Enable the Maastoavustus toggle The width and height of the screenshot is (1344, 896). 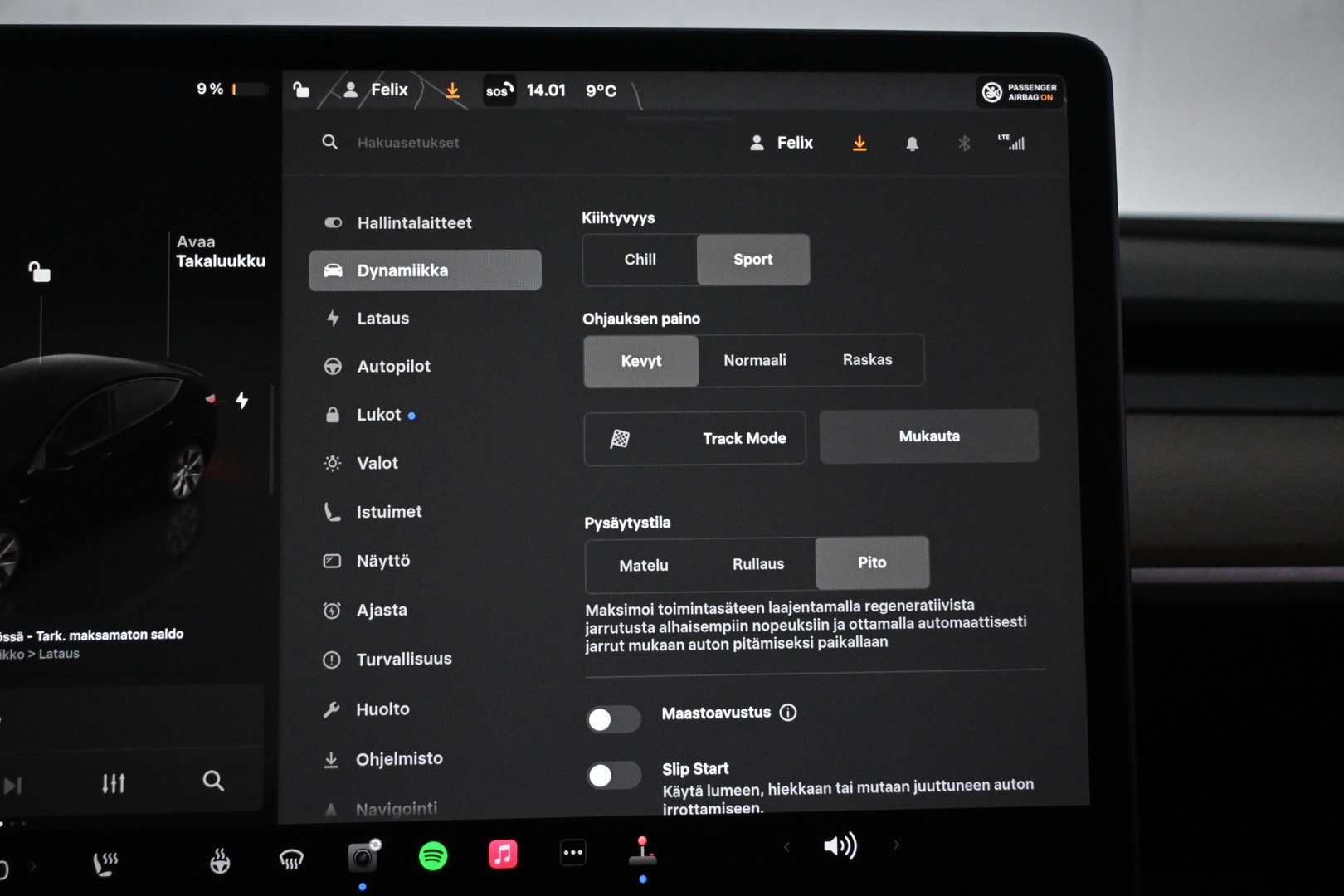click(613, 719)
